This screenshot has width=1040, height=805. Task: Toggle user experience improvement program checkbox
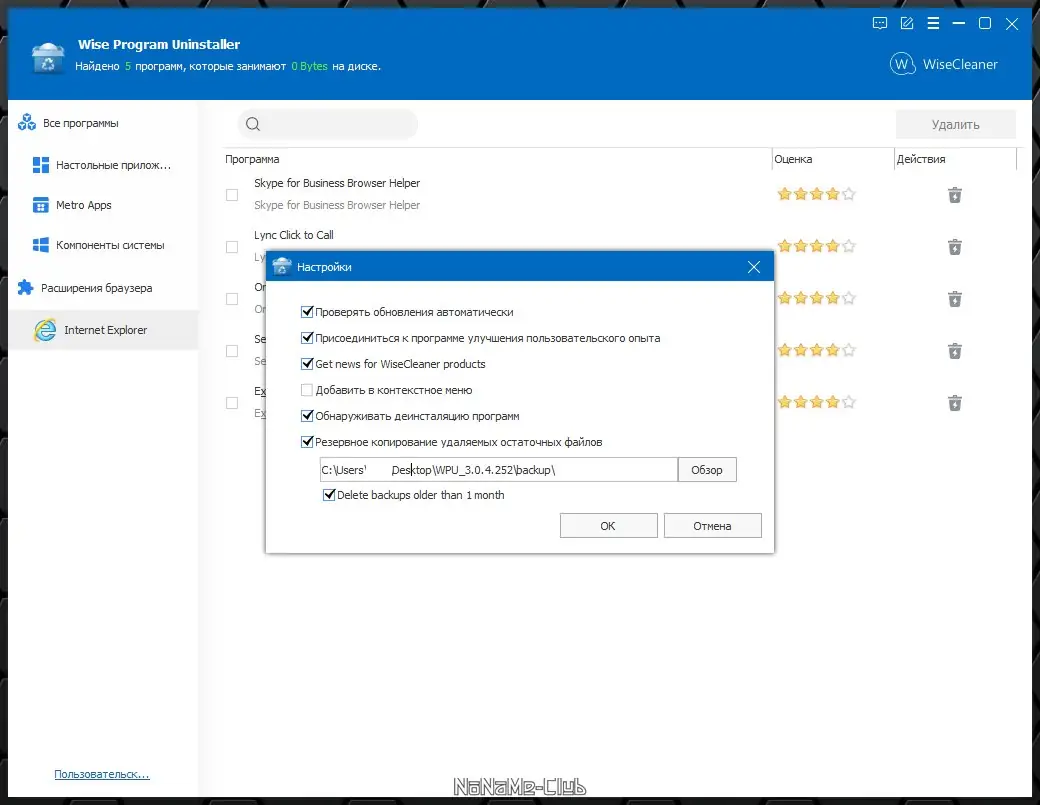click(307, 338)
